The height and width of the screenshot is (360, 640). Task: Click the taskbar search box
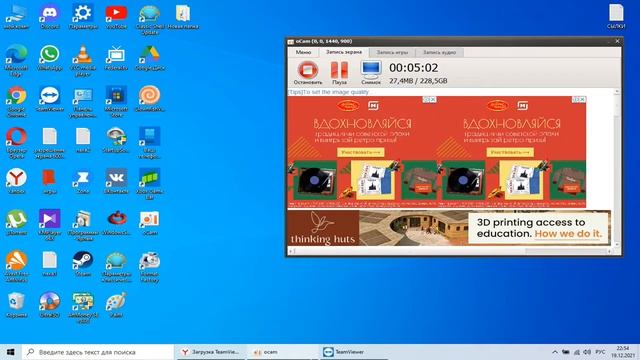pos(98,352)
